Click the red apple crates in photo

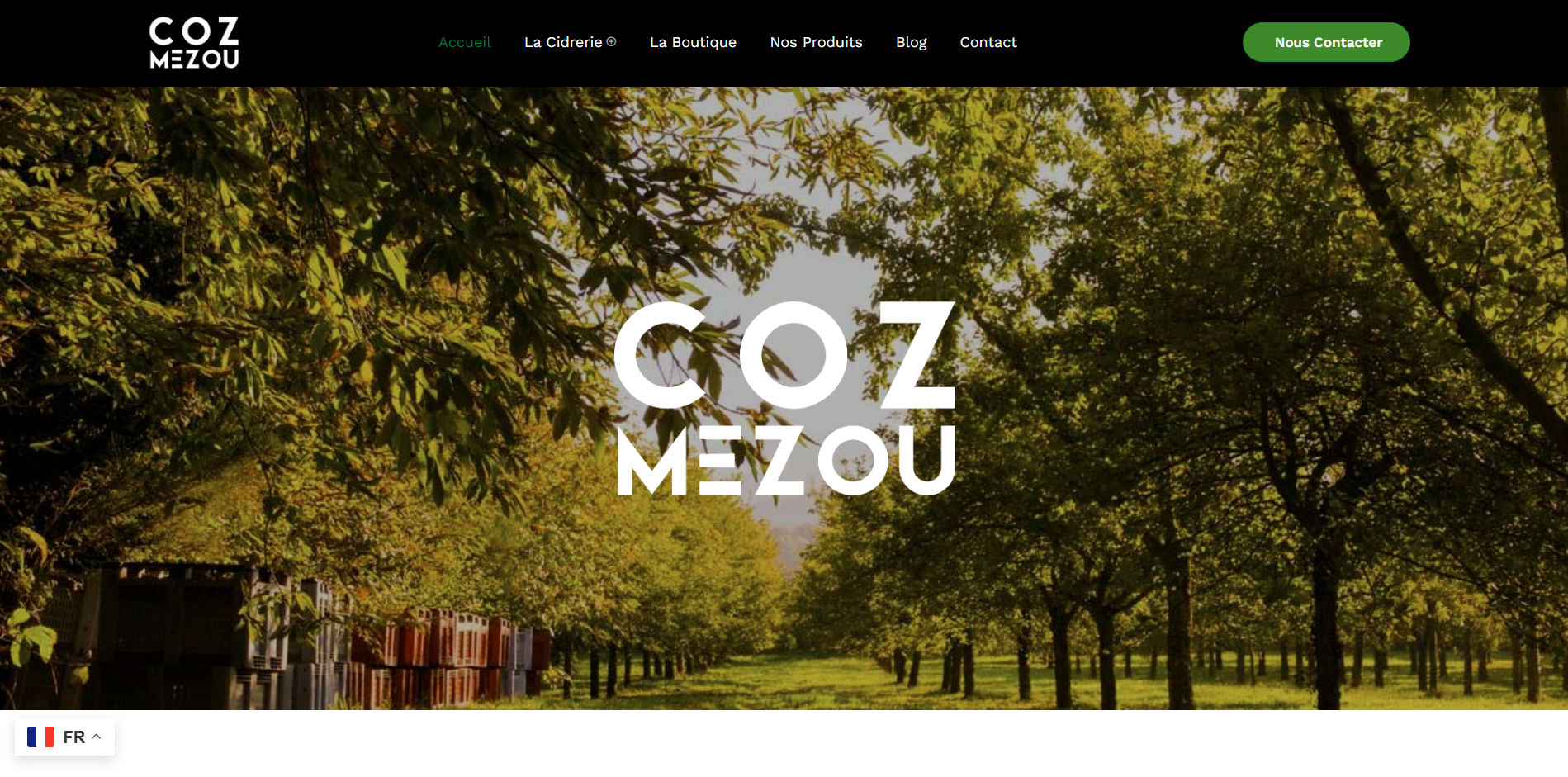pos(446,656)
